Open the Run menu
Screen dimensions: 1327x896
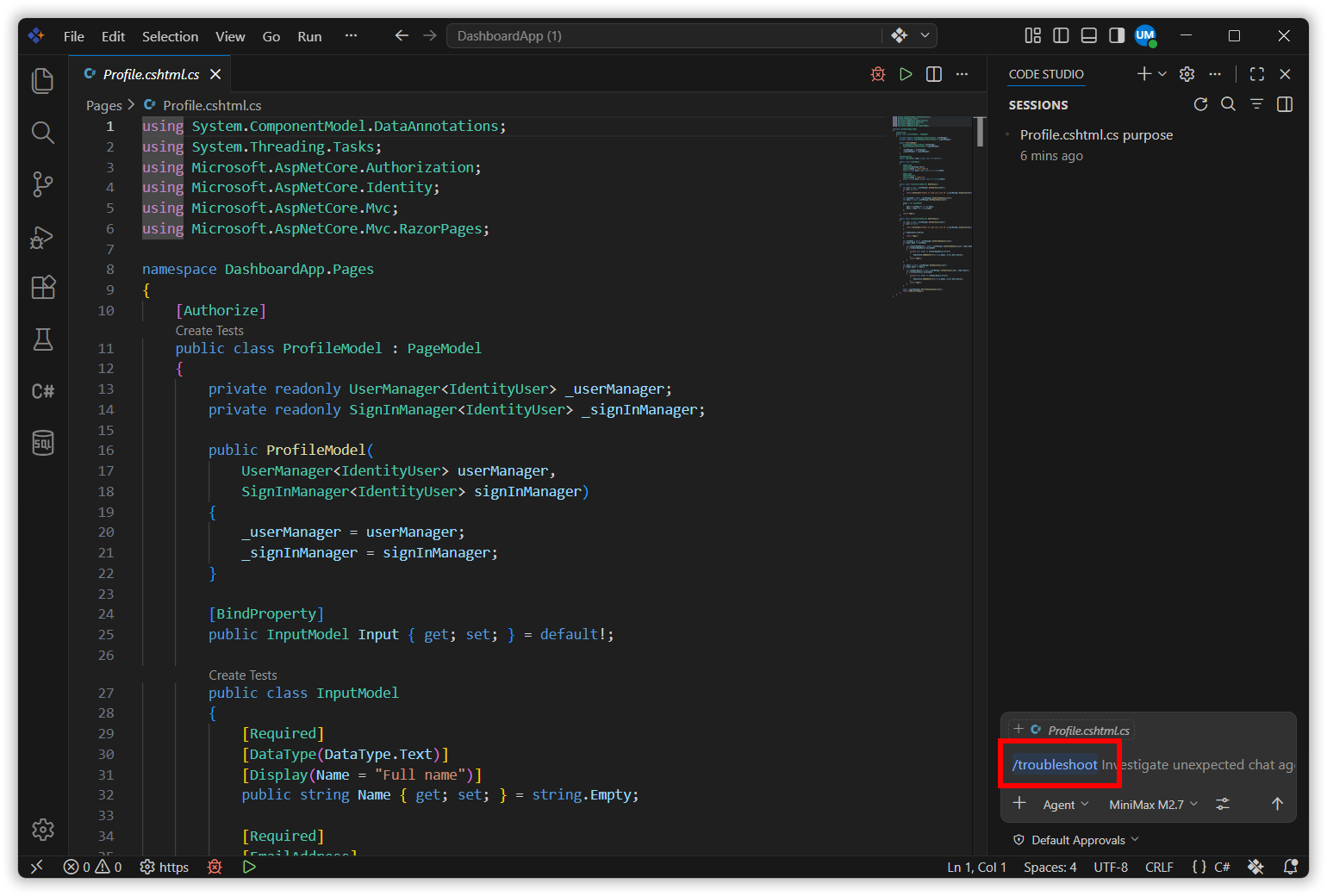pos(309,36)
